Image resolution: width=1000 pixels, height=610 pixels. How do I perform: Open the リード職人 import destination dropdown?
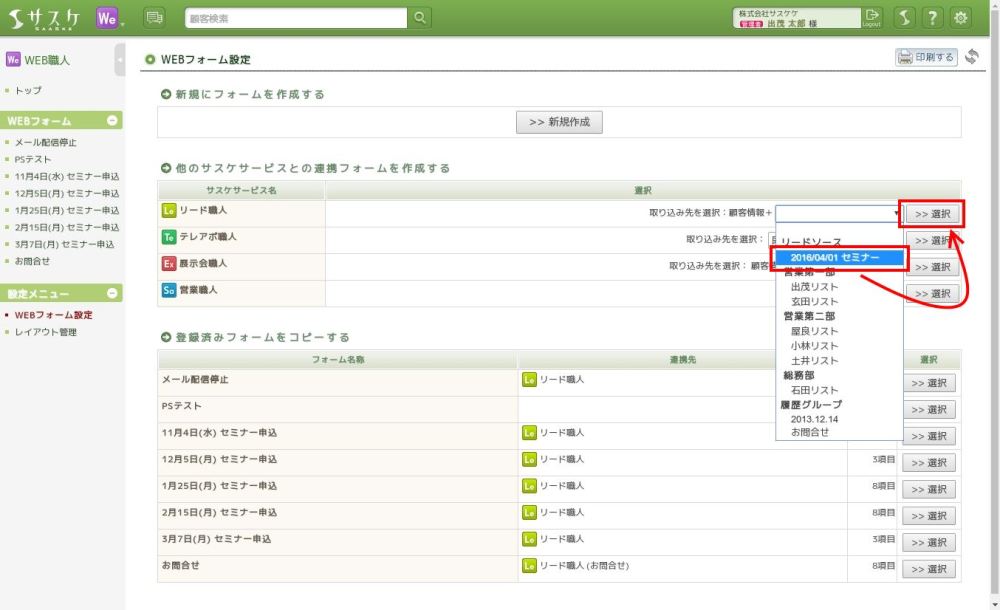[x=838, y=213]
